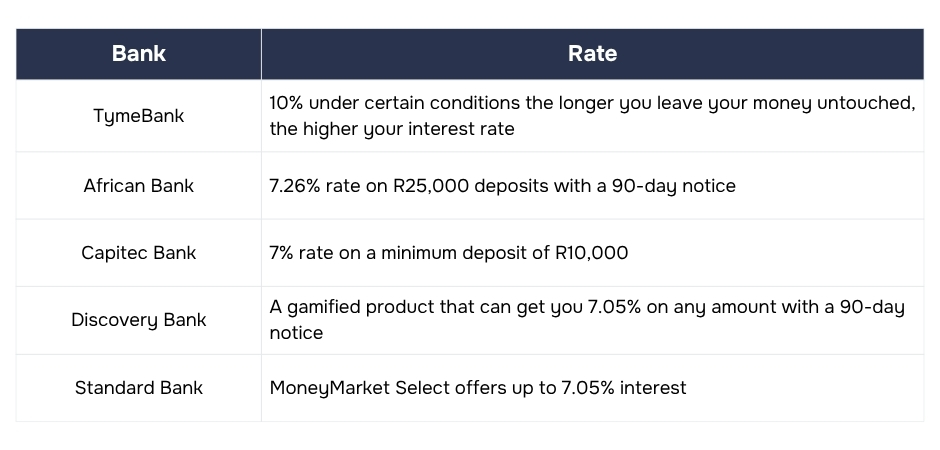This screenshot has width=940, height=450.
Task: Click the Bank column header
Action: (x=138, y=54)
